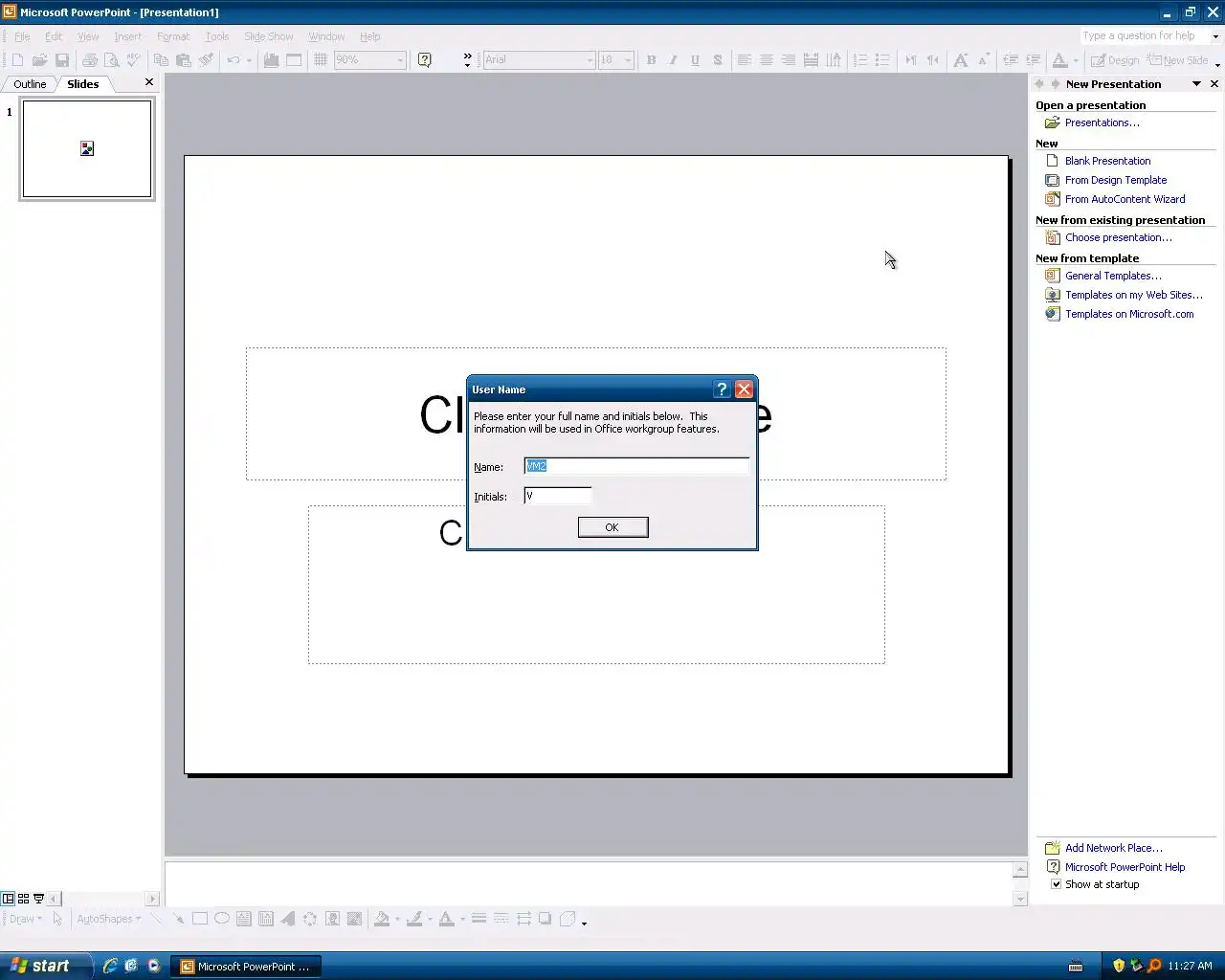Click the Oval drawing tool icon
1225x980 pixels.
click(x=222, y=919)
